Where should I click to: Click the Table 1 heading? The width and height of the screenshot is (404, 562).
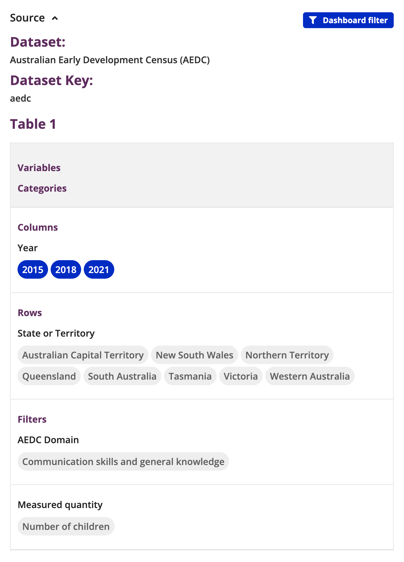(33, 124)
